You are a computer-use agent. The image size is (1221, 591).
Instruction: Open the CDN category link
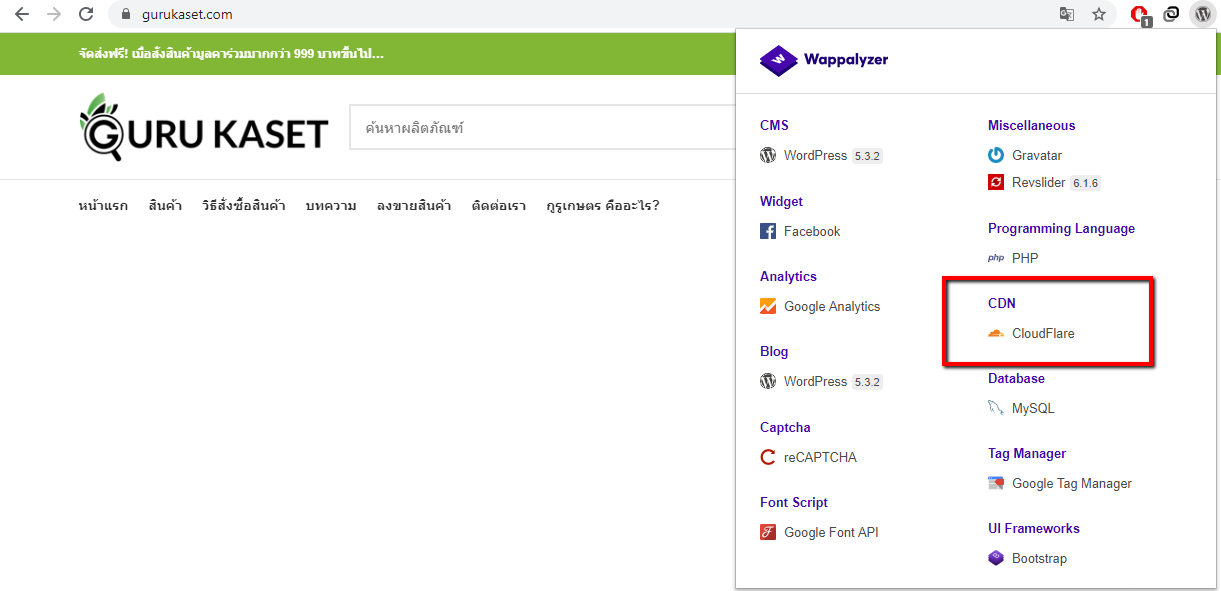pos(1002,304)
